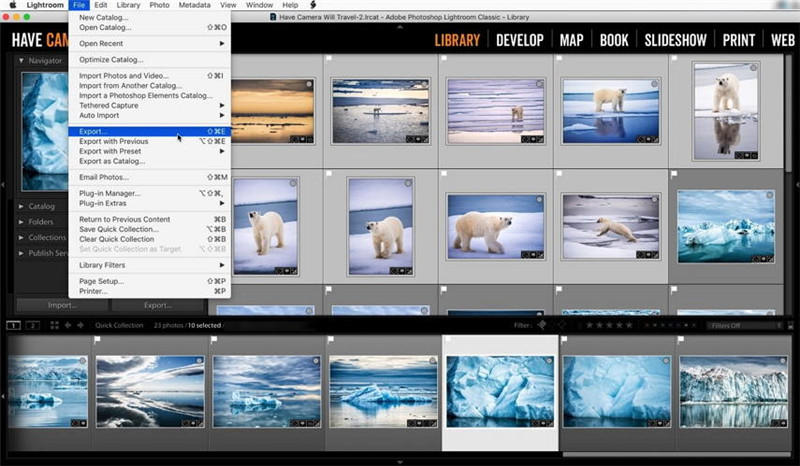Choose Export... from the File menu

coord(93,131)
